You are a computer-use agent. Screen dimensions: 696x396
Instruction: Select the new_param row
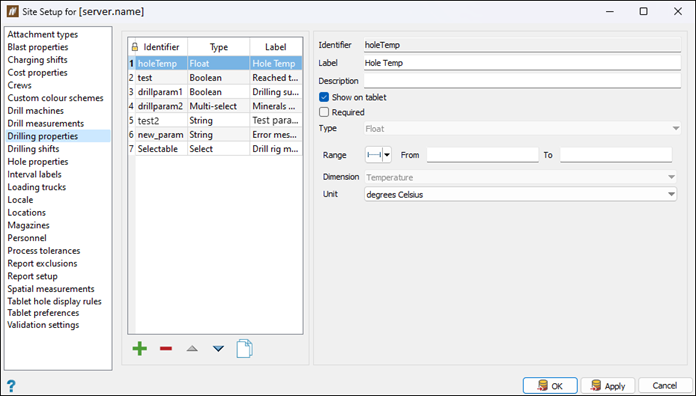point(215,135)
